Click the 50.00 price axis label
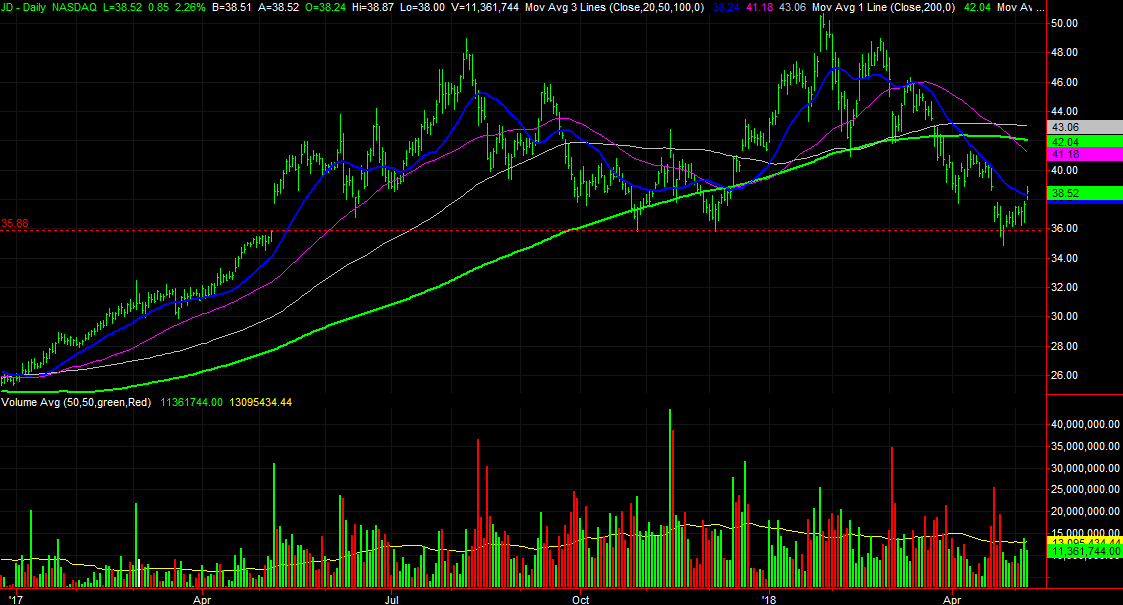 [x=1064, y=24]
